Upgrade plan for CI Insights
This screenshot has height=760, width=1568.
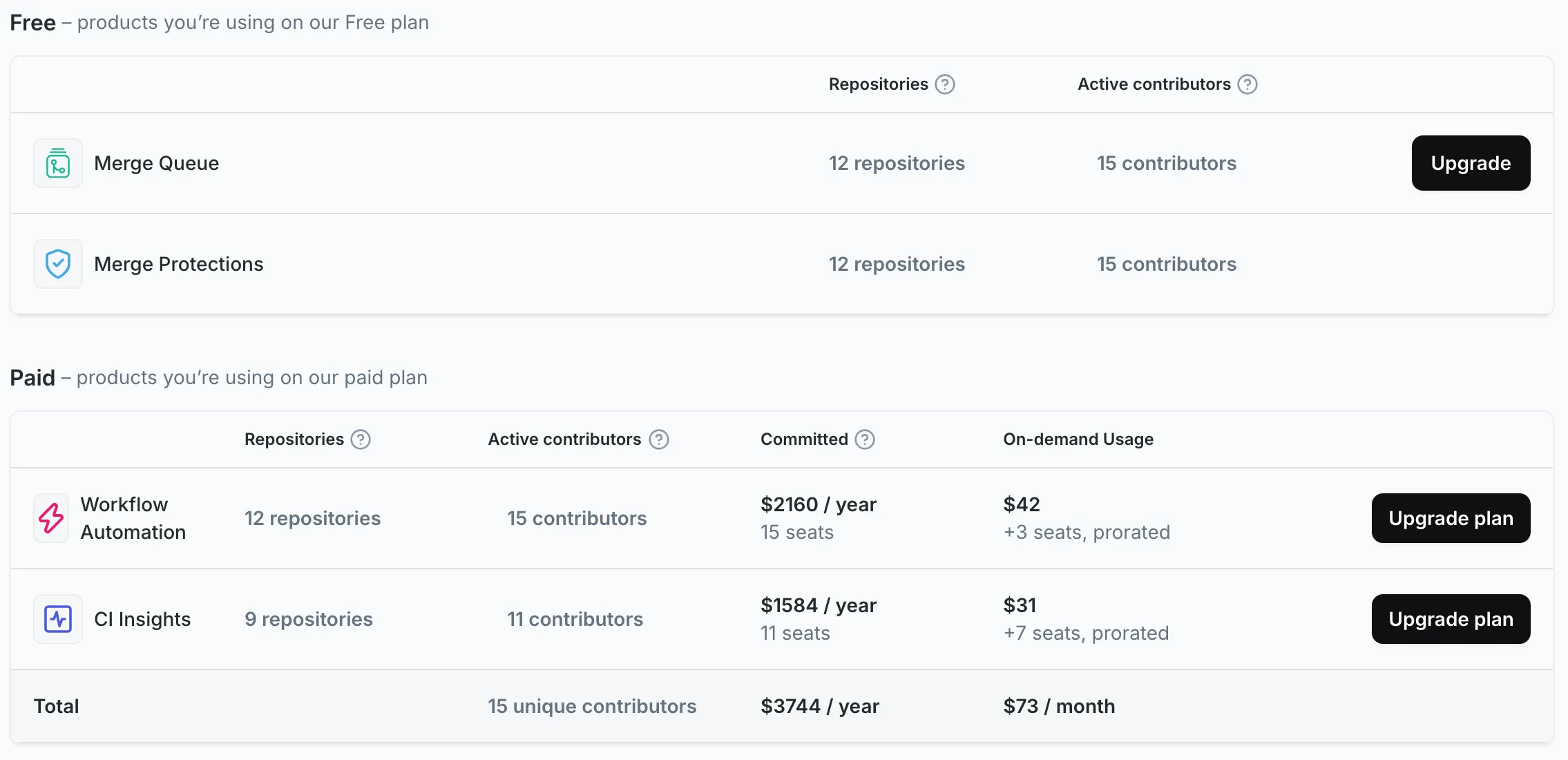coord(1451,619)
